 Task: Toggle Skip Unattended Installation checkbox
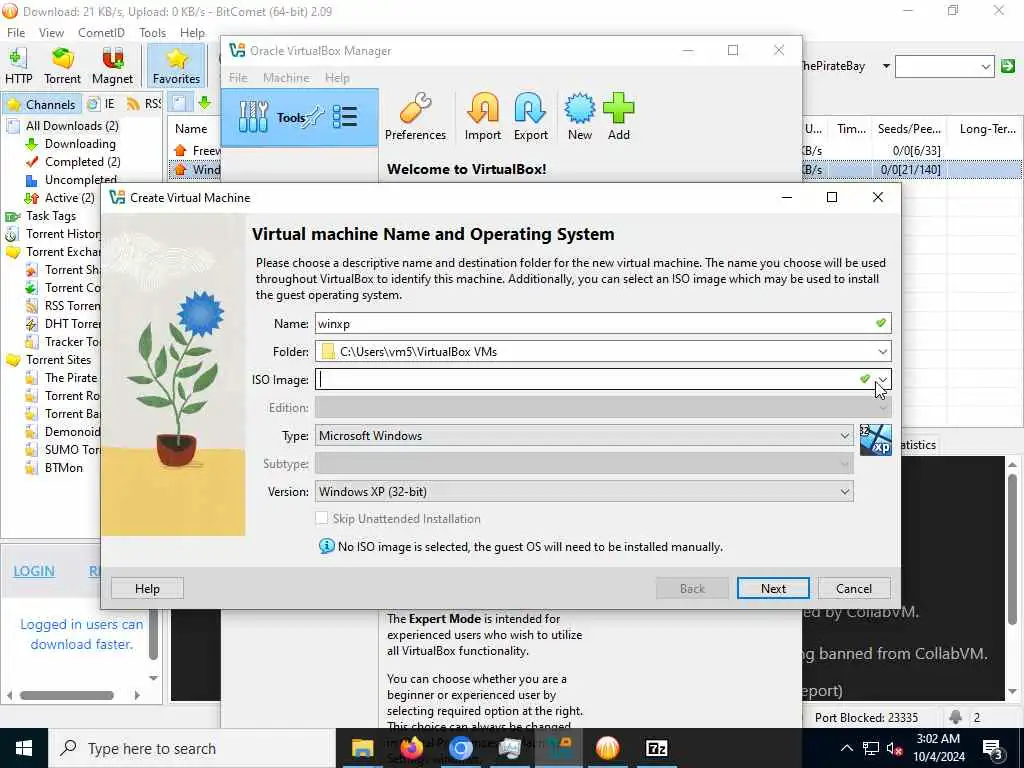coord(321,519)
